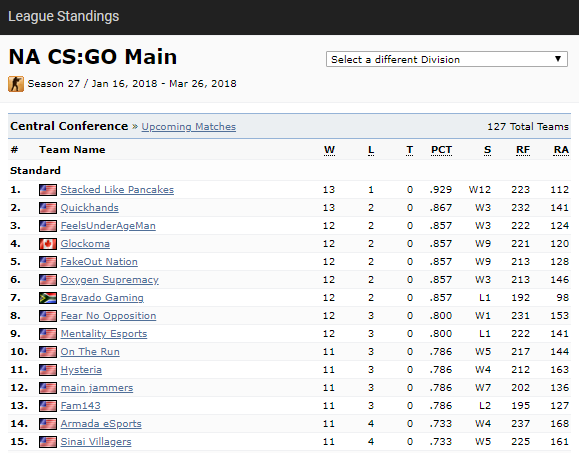Open Quickhands team page
The width and height of the screenshot is (579, 453).
point(89,208)
